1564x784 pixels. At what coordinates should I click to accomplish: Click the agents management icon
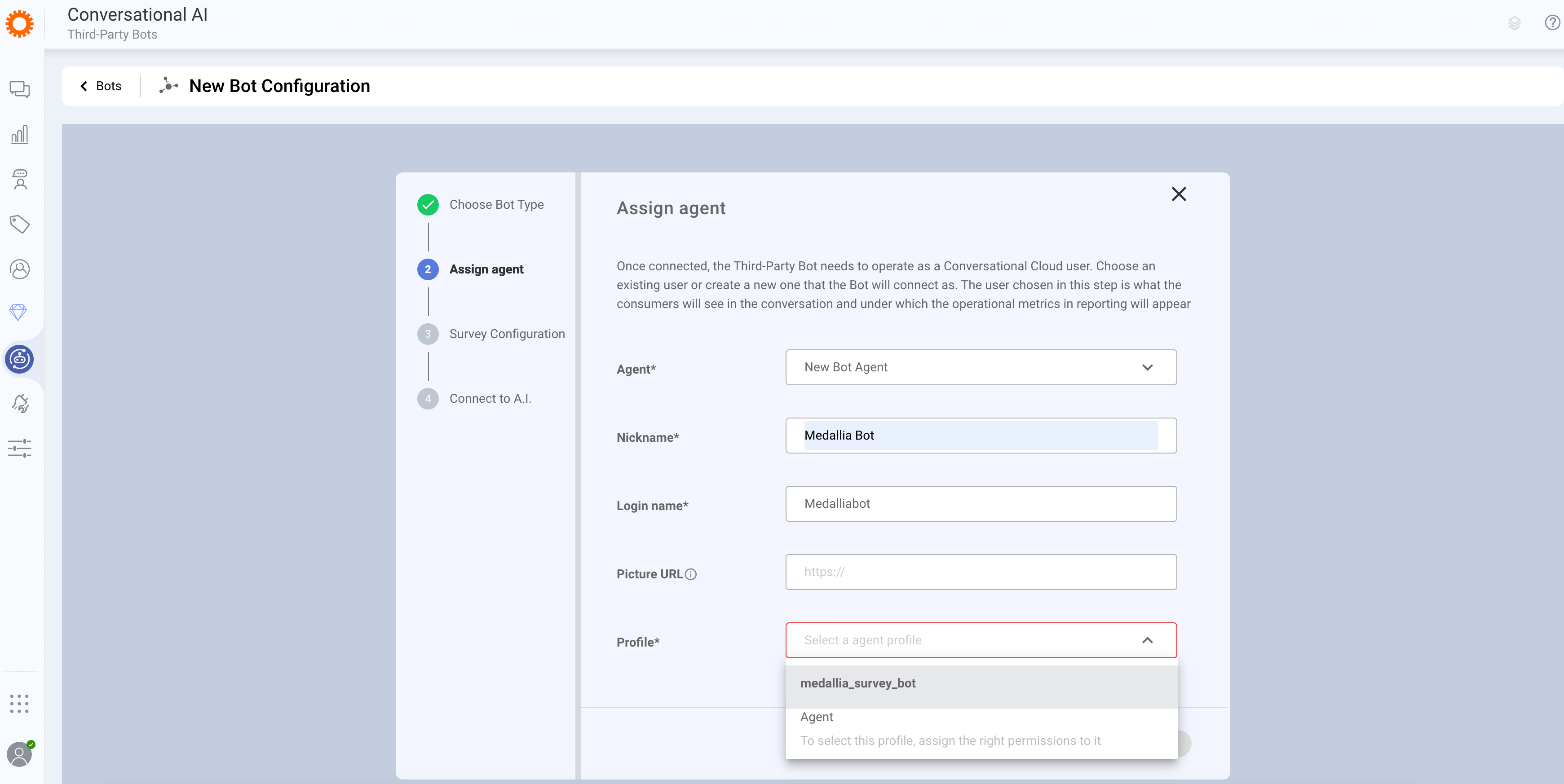pyautogui.click(x=20, y=269)
